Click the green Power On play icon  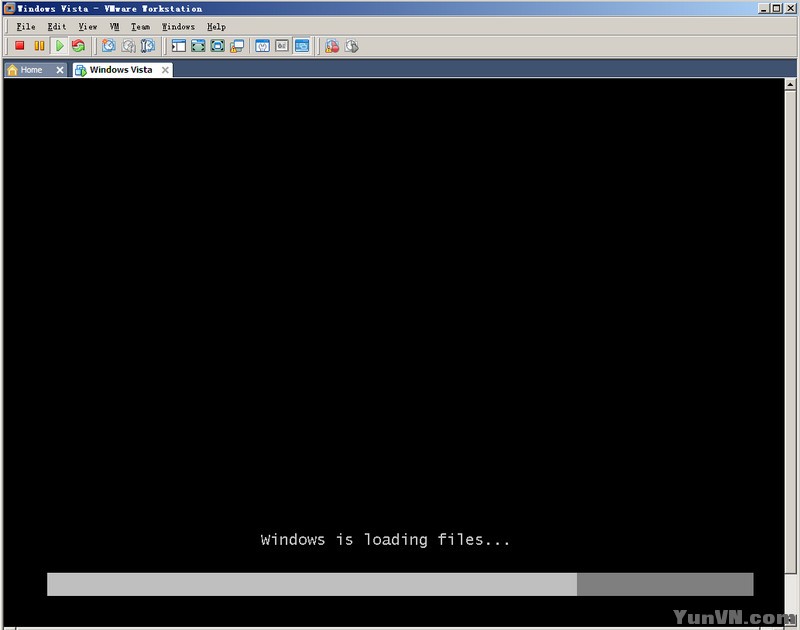[59, 46]
